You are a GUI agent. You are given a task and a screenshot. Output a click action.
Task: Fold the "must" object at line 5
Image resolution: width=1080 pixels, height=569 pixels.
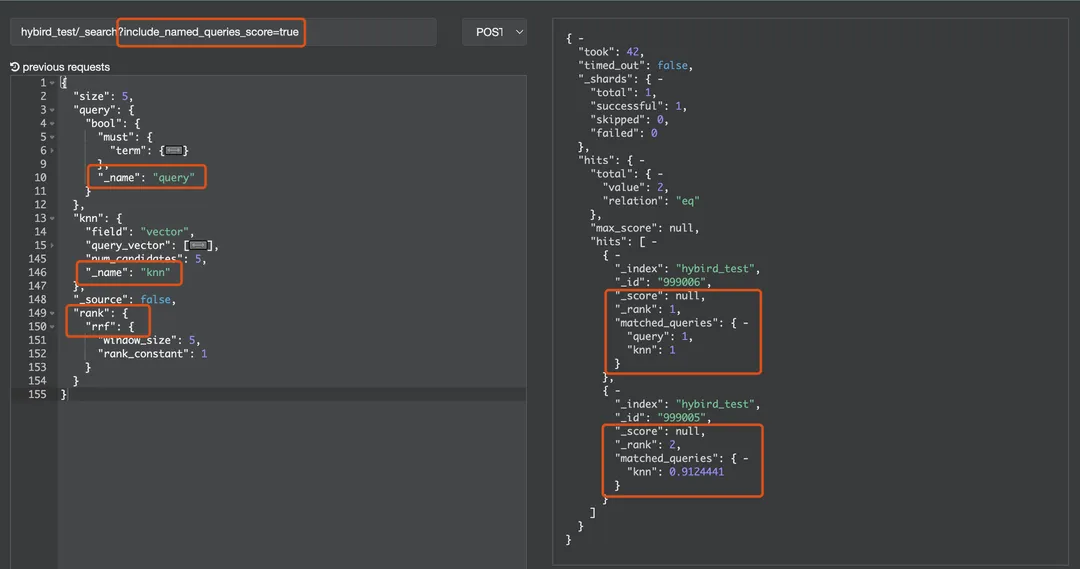(x=52, y=137)
